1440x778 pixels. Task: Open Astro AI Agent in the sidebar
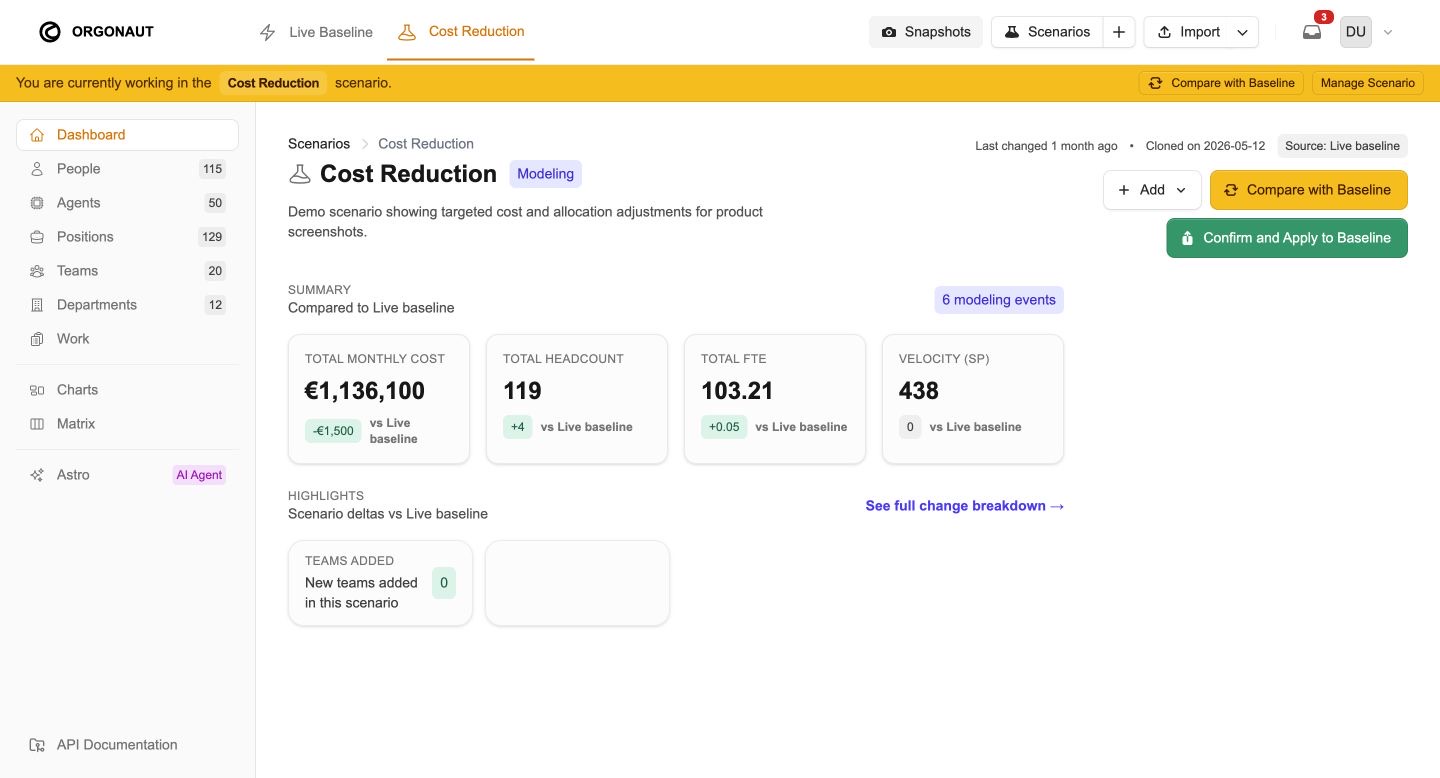(x=128, y=475)
